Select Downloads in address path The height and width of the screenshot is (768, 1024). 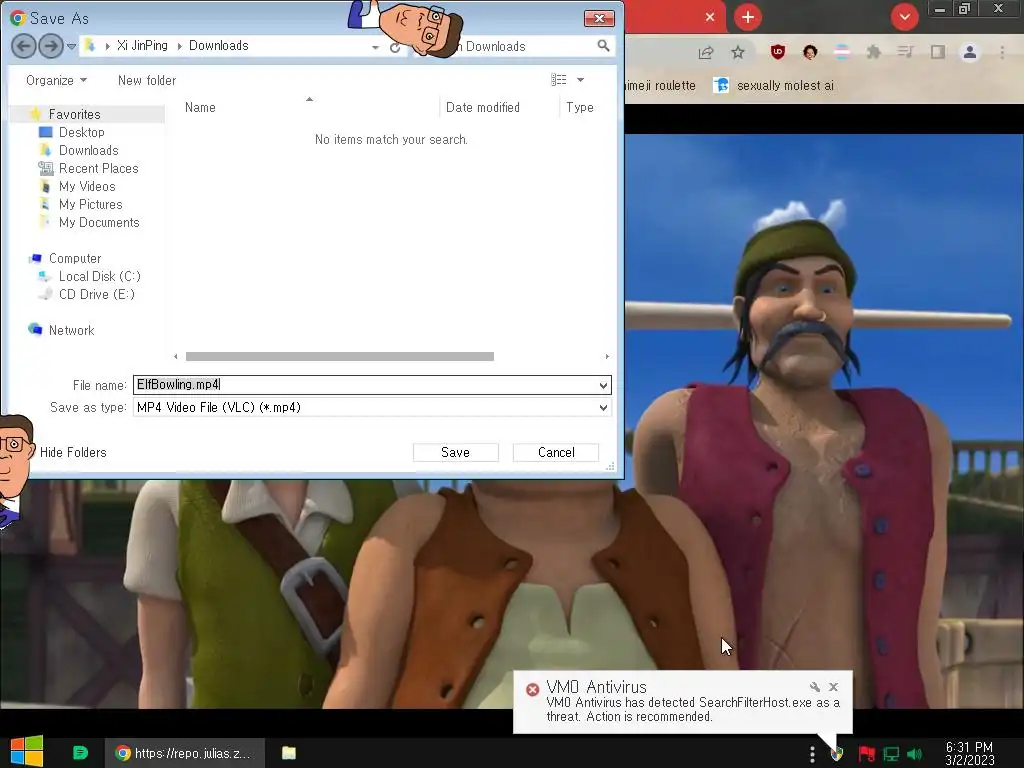pyautogui.click(x=218, y=46)
